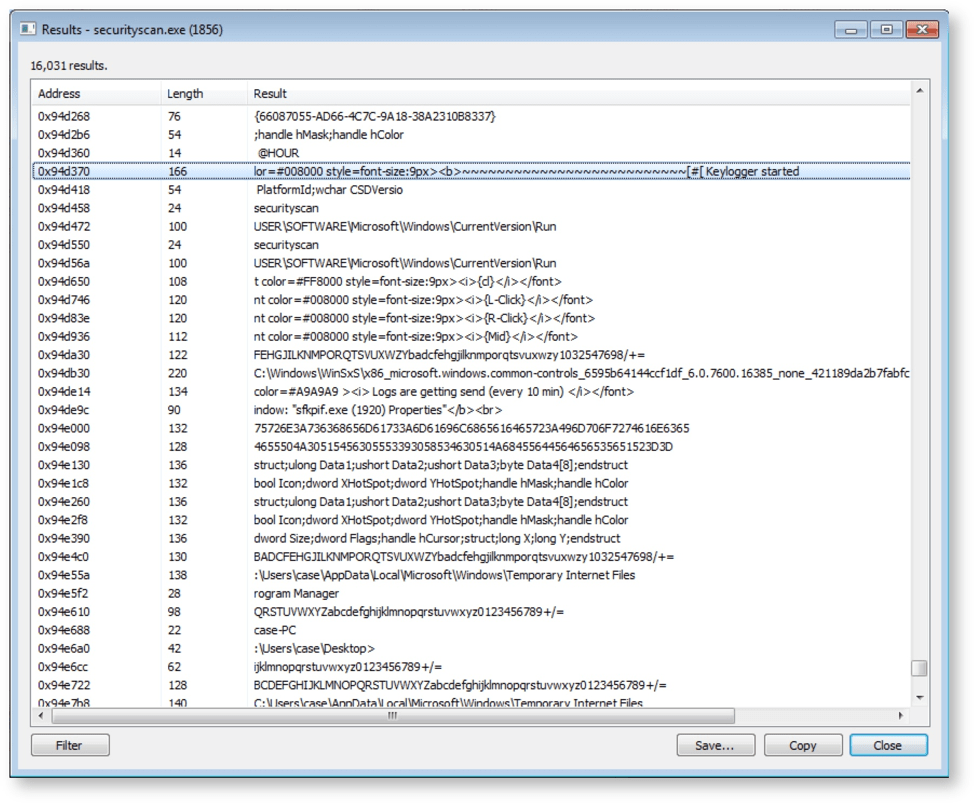The image size is (975, 804).
Task: Select row with address 0x94e4c0
Action: point(471,557)
